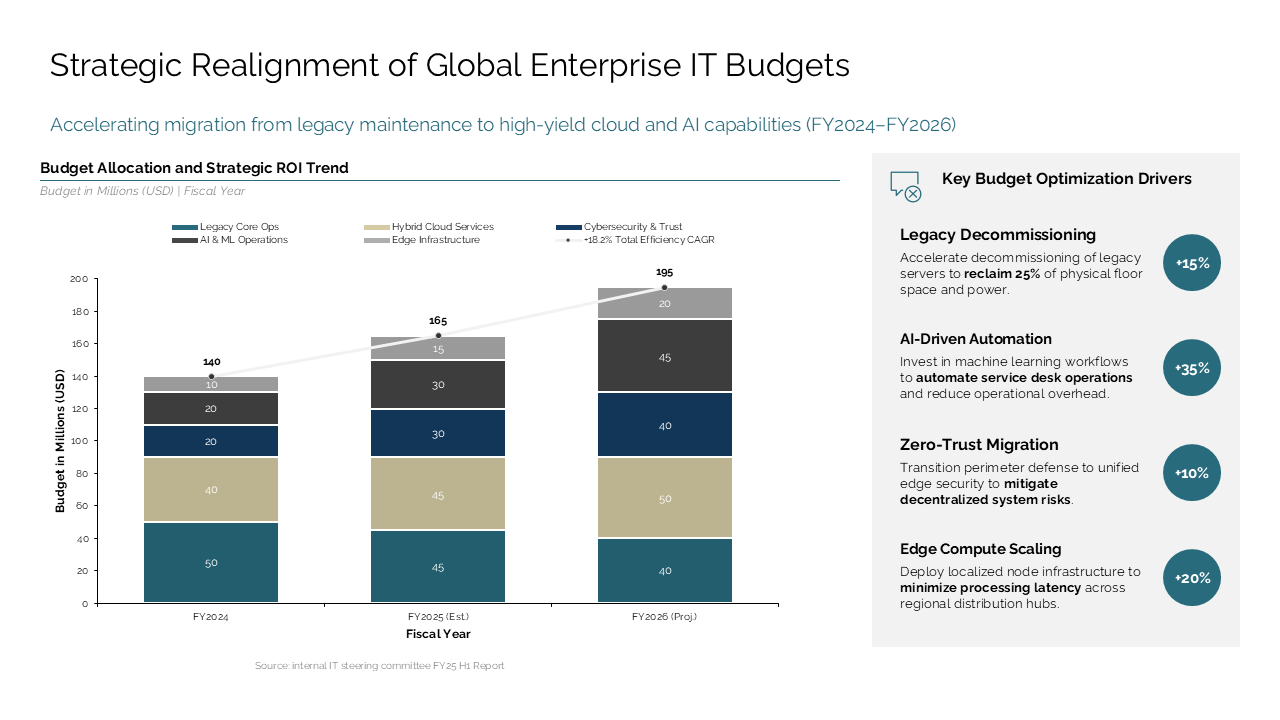Click the Cybersecurity & Trust legend swatch
1280x720 pixels.
click(x=568, y=227)
